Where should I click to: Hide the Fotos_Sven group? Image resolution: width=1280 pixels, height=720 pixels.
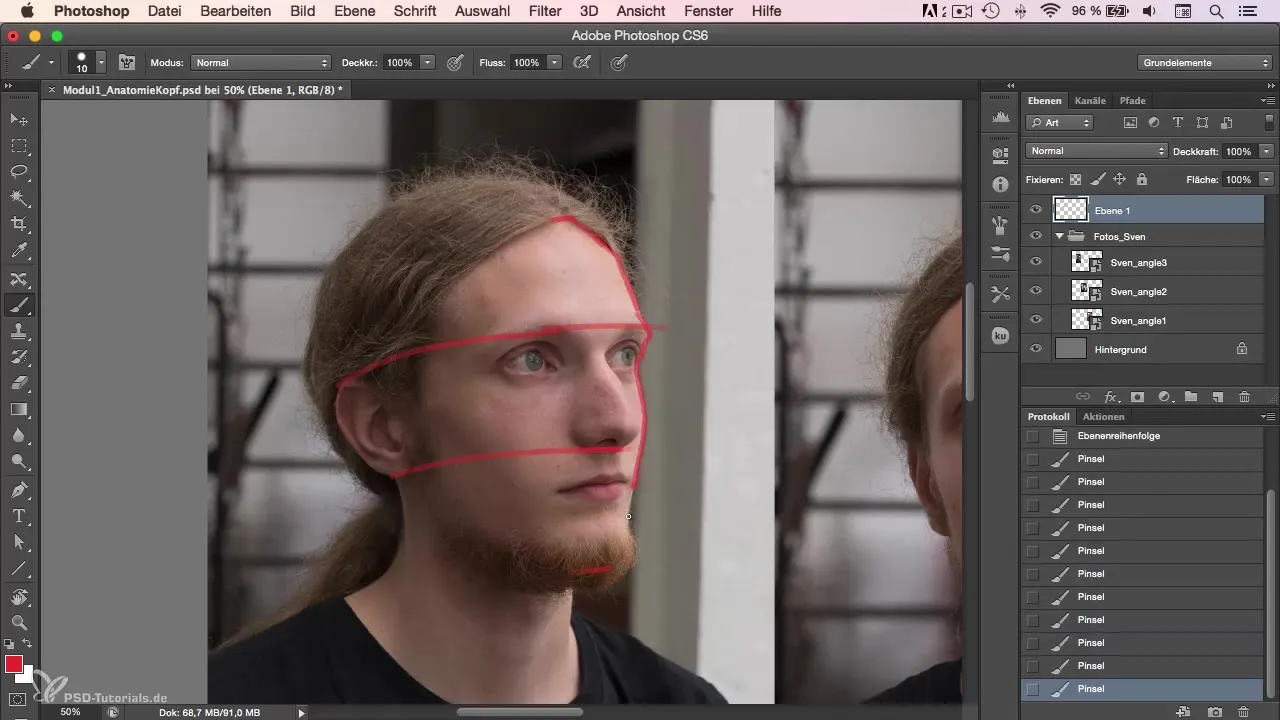point(1035,237)
